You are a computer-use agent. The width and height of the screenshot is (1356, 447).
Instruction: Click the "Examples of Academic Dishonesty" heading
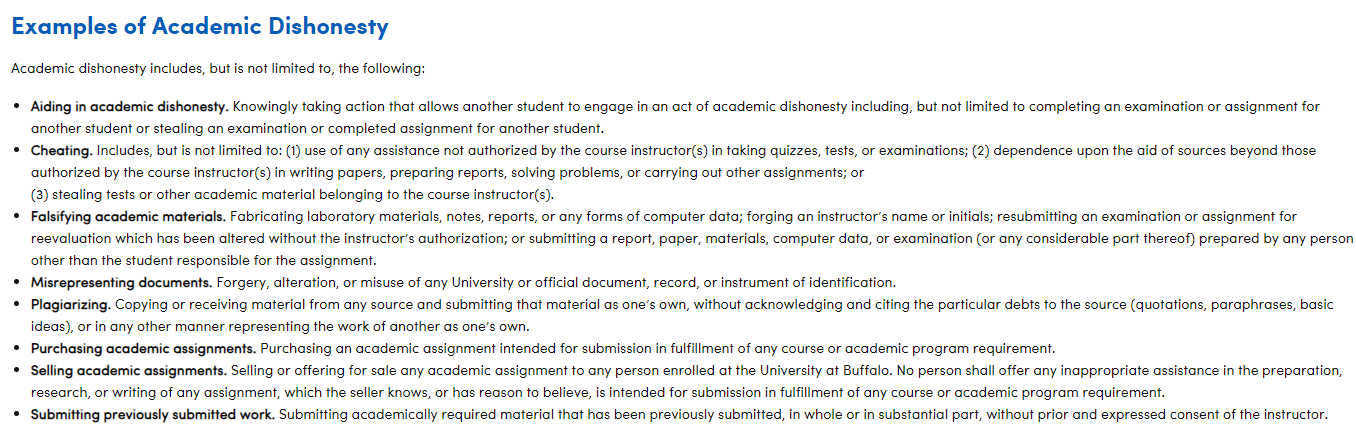200,27
